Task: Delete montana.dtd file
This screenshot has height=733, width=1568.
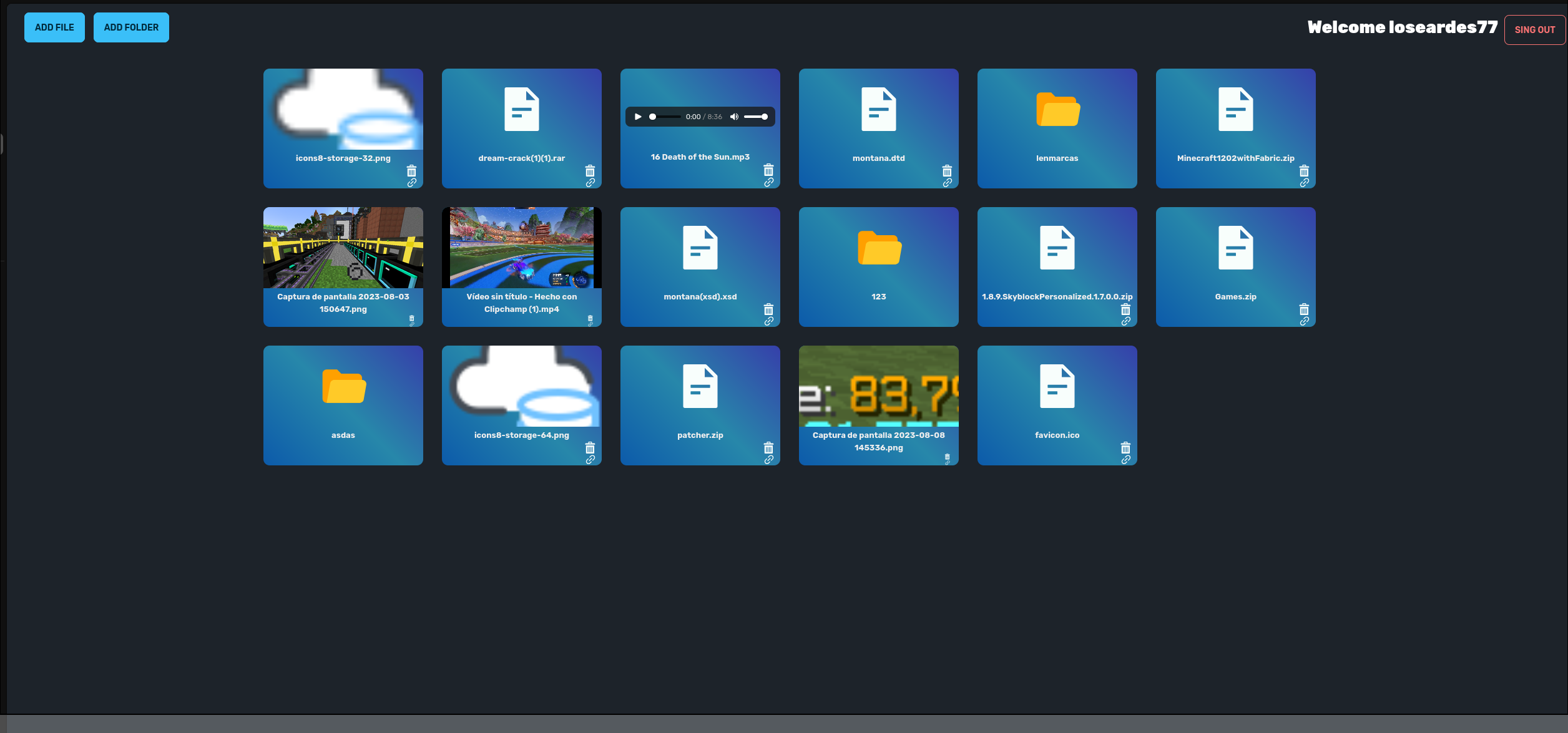Action: (947, 171)
